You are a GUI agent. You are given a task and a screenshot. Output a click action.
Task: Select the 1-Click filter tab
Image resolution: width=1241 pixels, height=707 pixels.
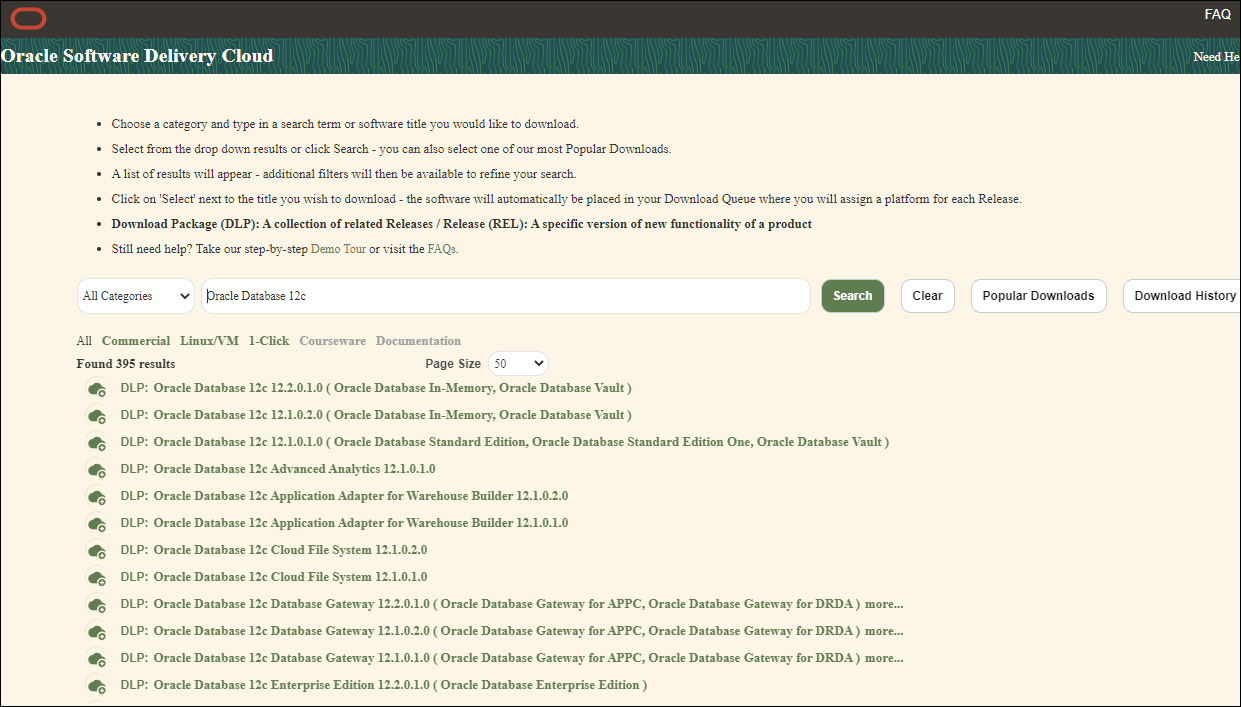[x=269, y=341]
